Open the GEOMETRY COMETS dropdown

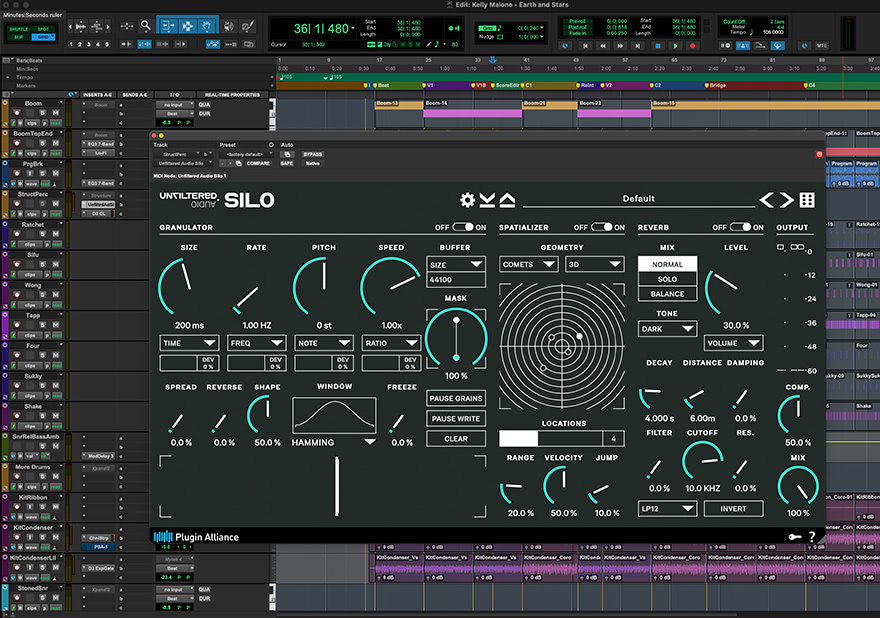528,263
